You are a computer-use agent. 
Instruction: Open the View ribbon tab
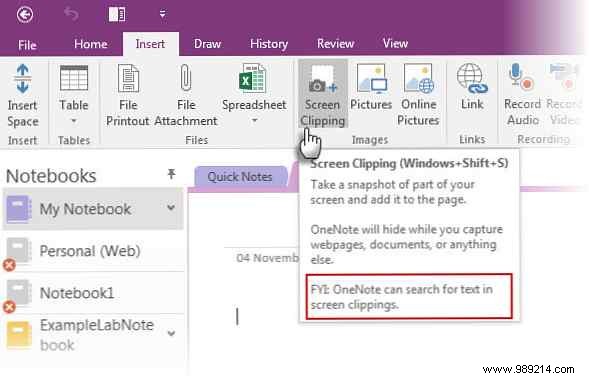point(395,43)
